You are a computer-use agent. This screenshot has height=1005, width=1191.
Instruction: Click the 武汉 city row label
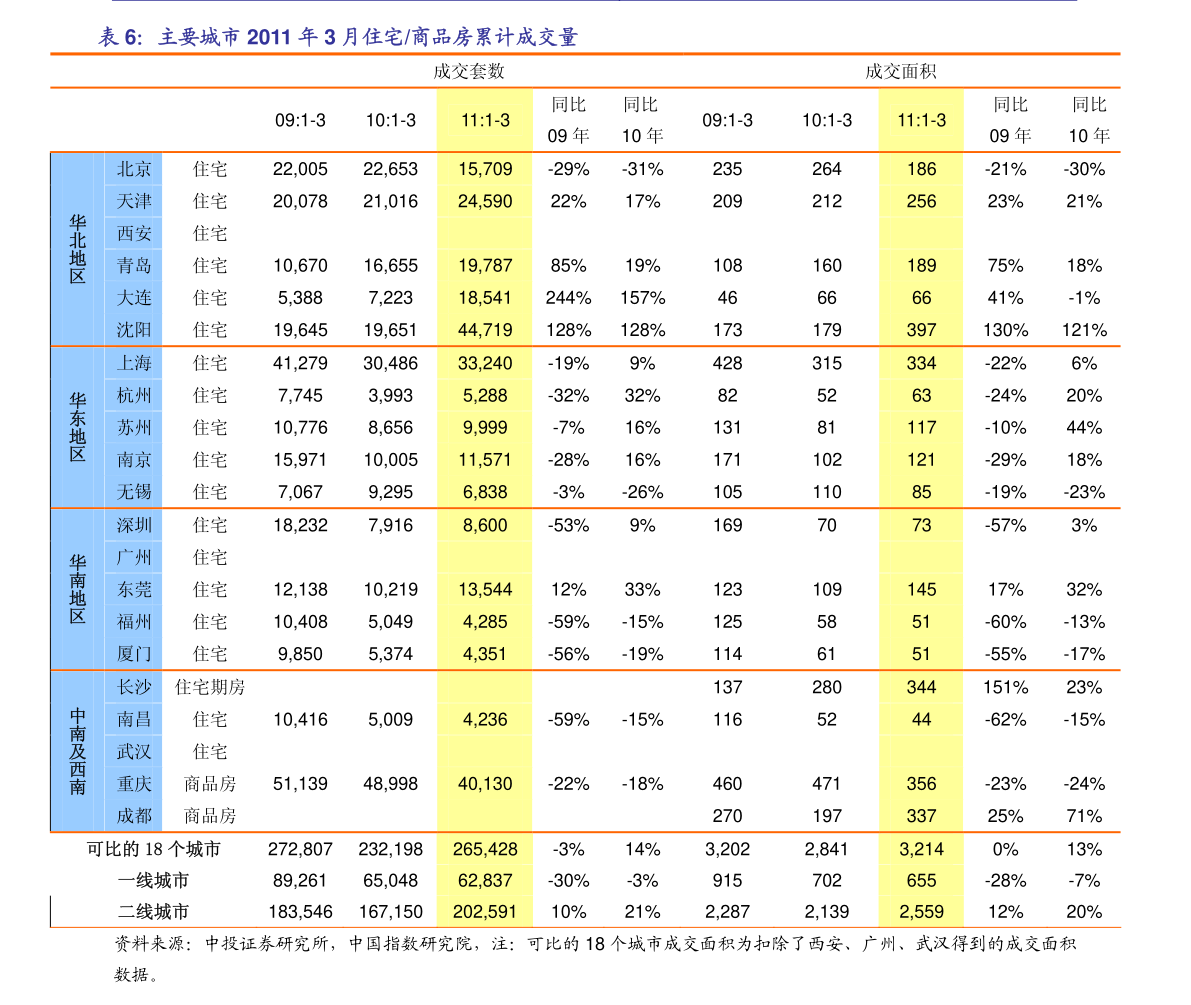134,751
